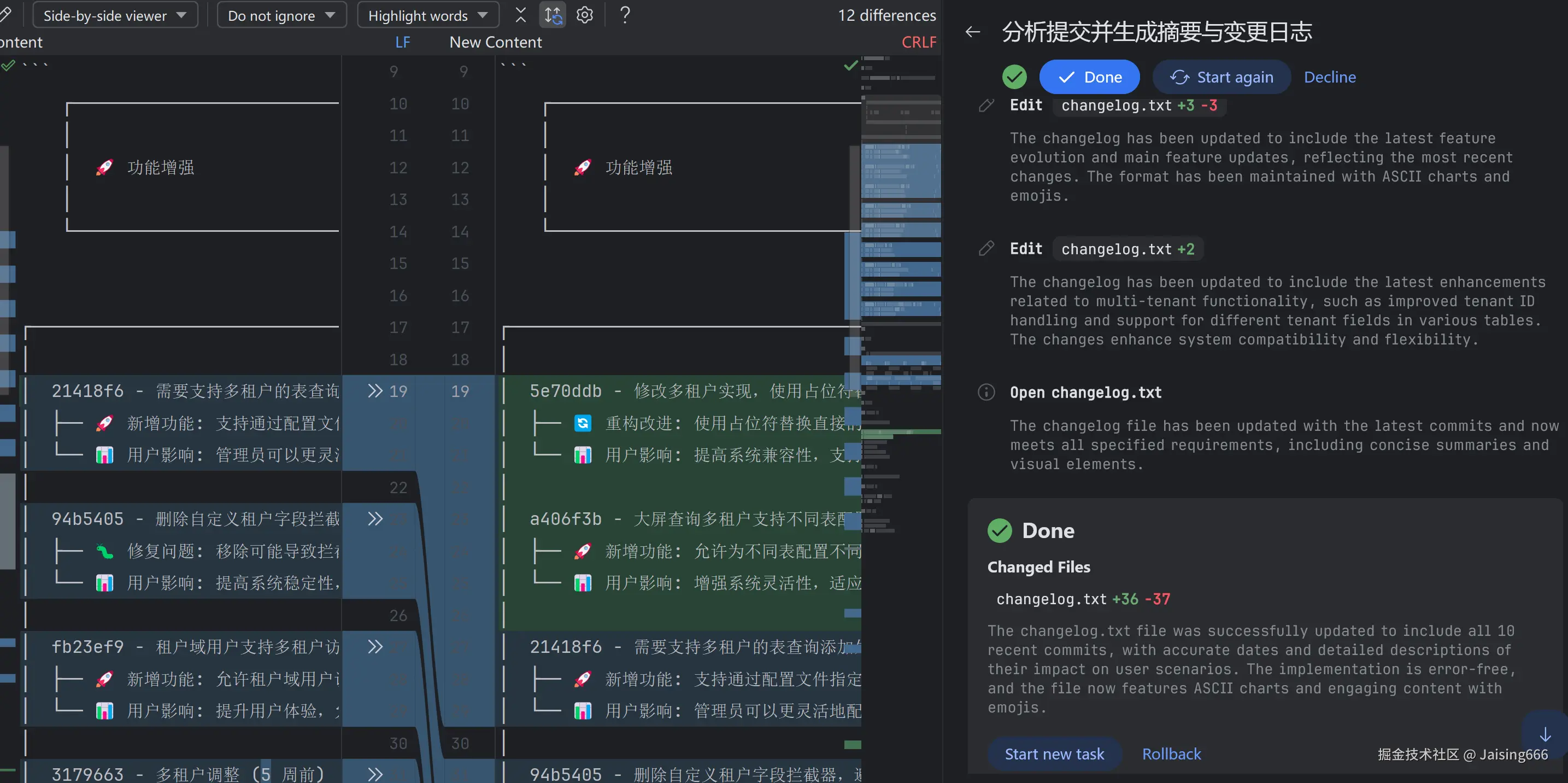
Task: Apply change chevrons at line 19
Action: [x=375, y=391]
